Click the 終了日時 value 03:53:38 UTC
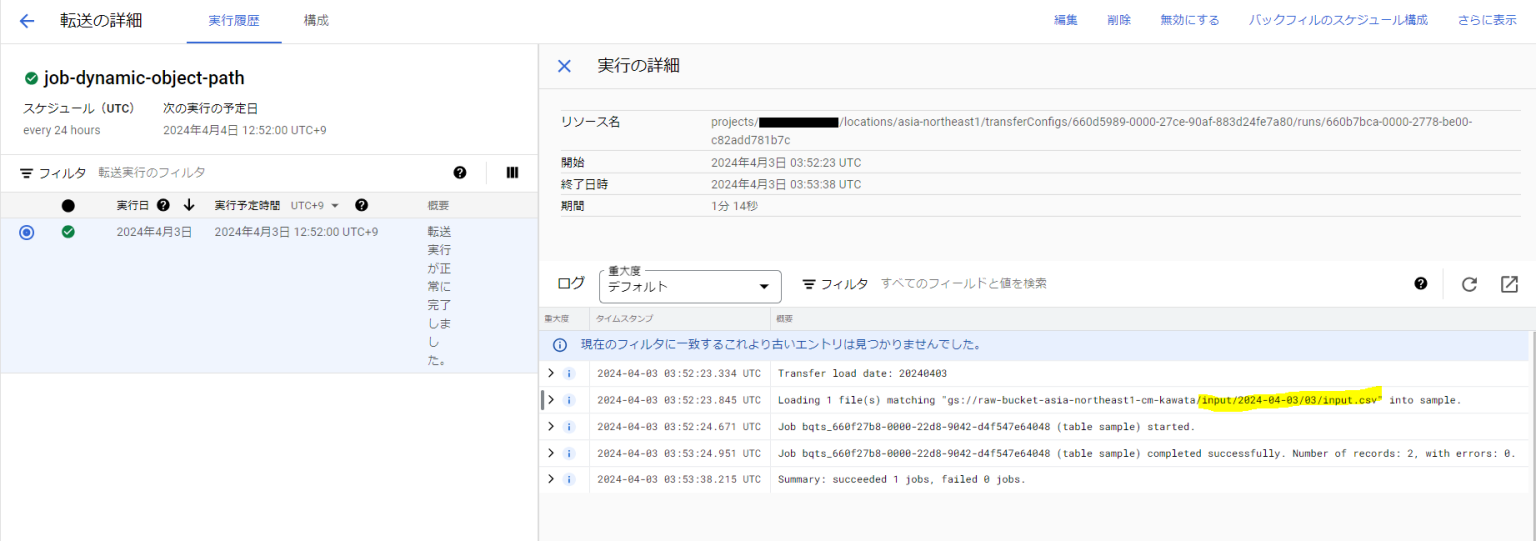The height and width of the screenshot is (541, 1536). point(786,184)
